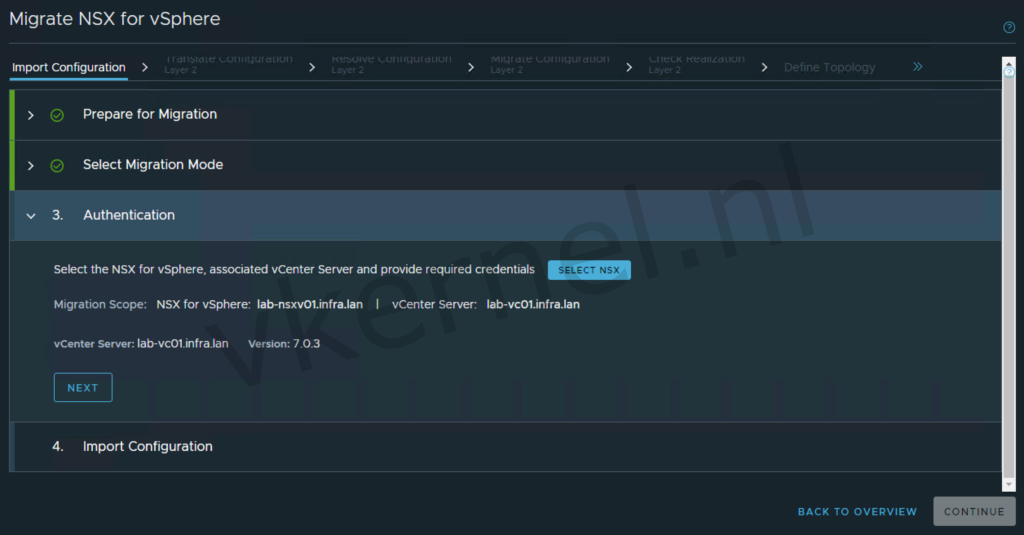This screenshot has width=1024, height=535.
Task: Go to Translate Configuration Layer 2 tab
Action: [x=228, y=64]
